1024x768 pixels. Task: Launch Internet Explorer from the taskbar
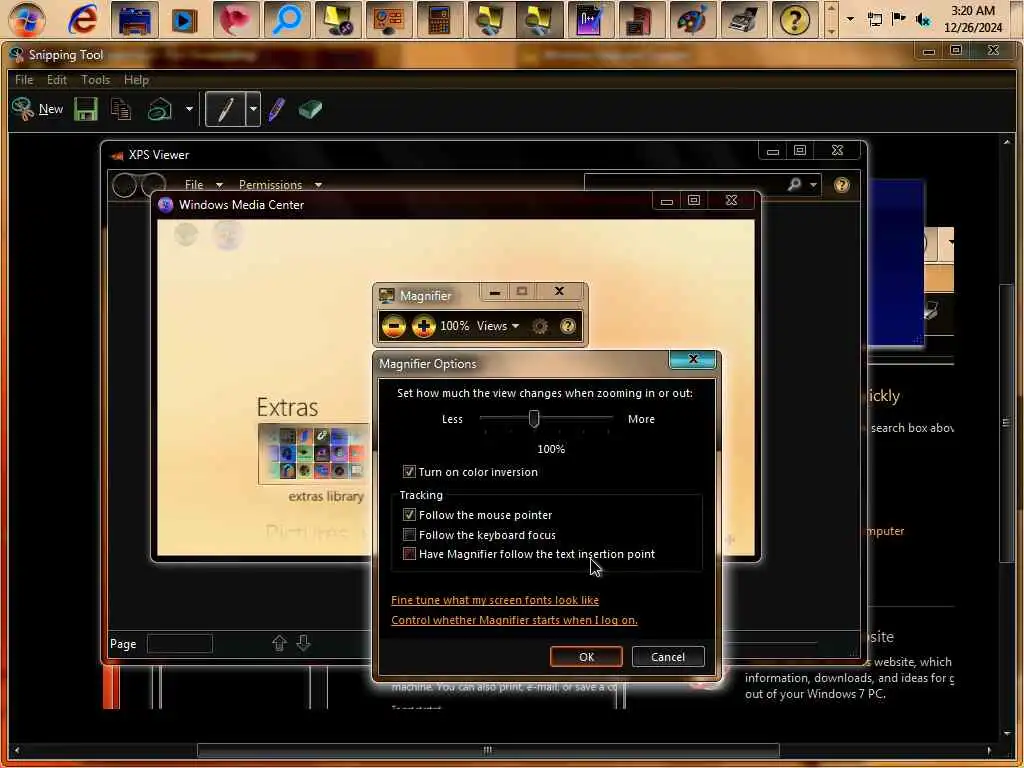83,20
